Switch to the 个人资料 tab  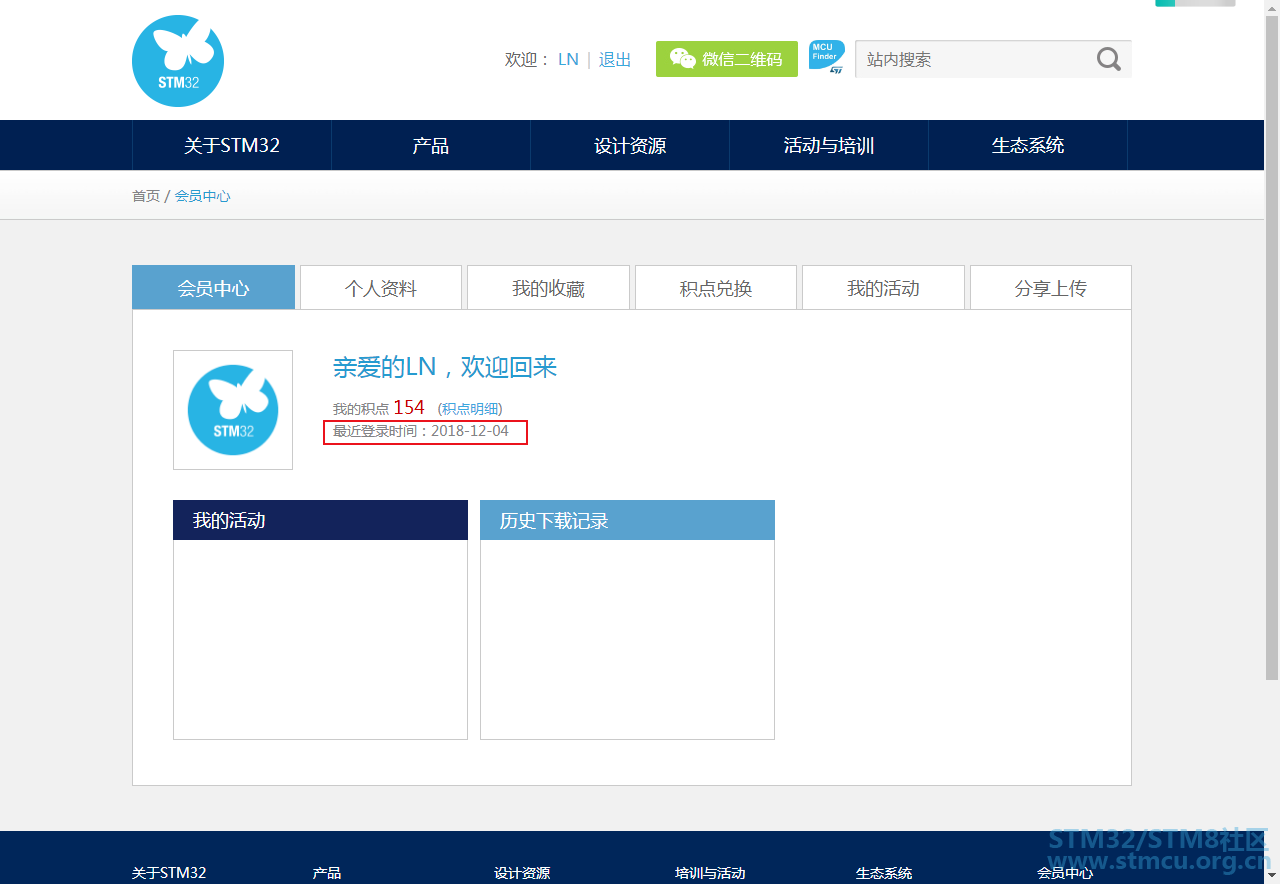pyautogui.click(x=381, y=288)
